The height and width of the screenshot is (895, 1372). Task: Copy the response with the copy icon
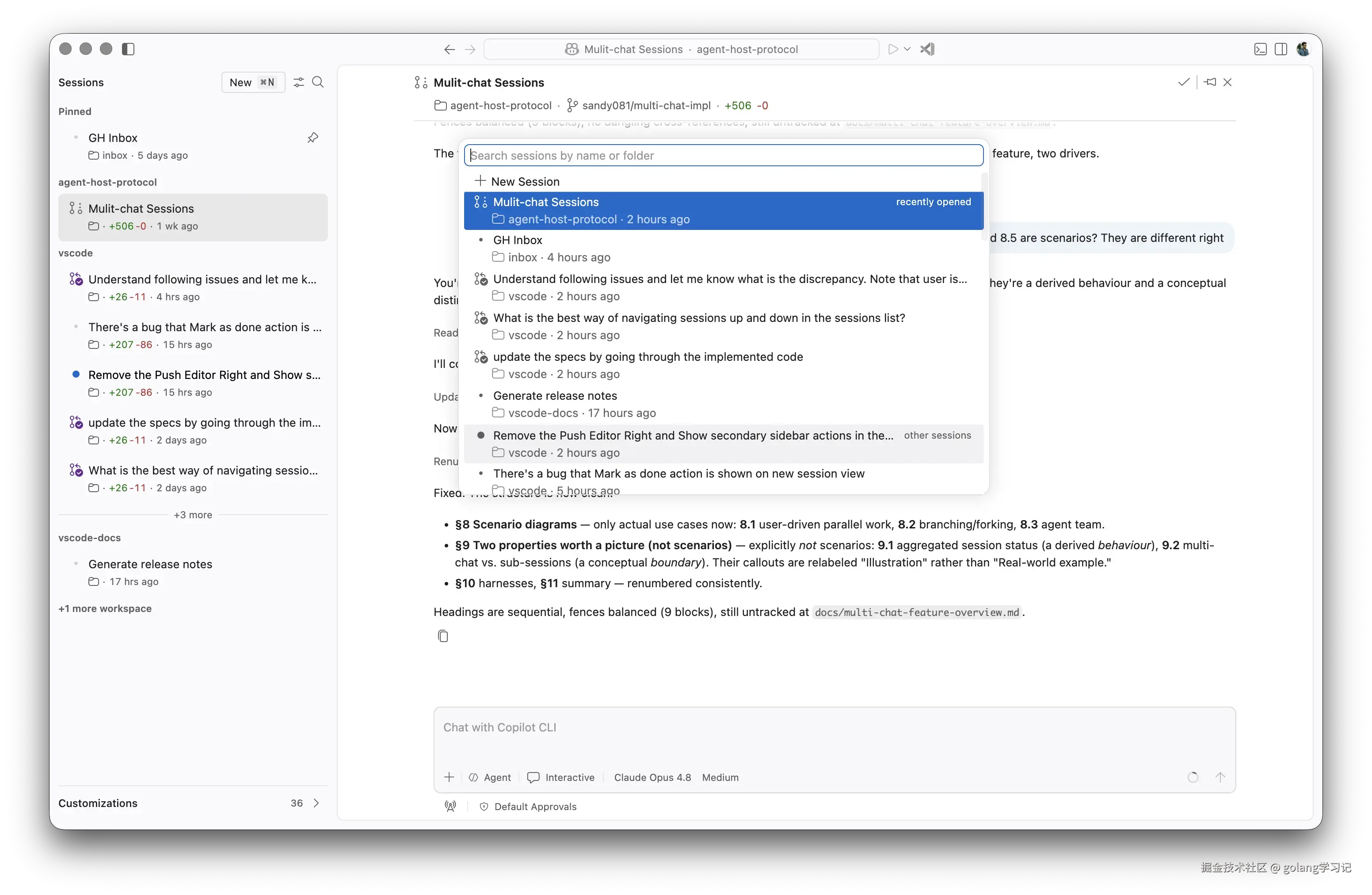click(x=443, y=636)
